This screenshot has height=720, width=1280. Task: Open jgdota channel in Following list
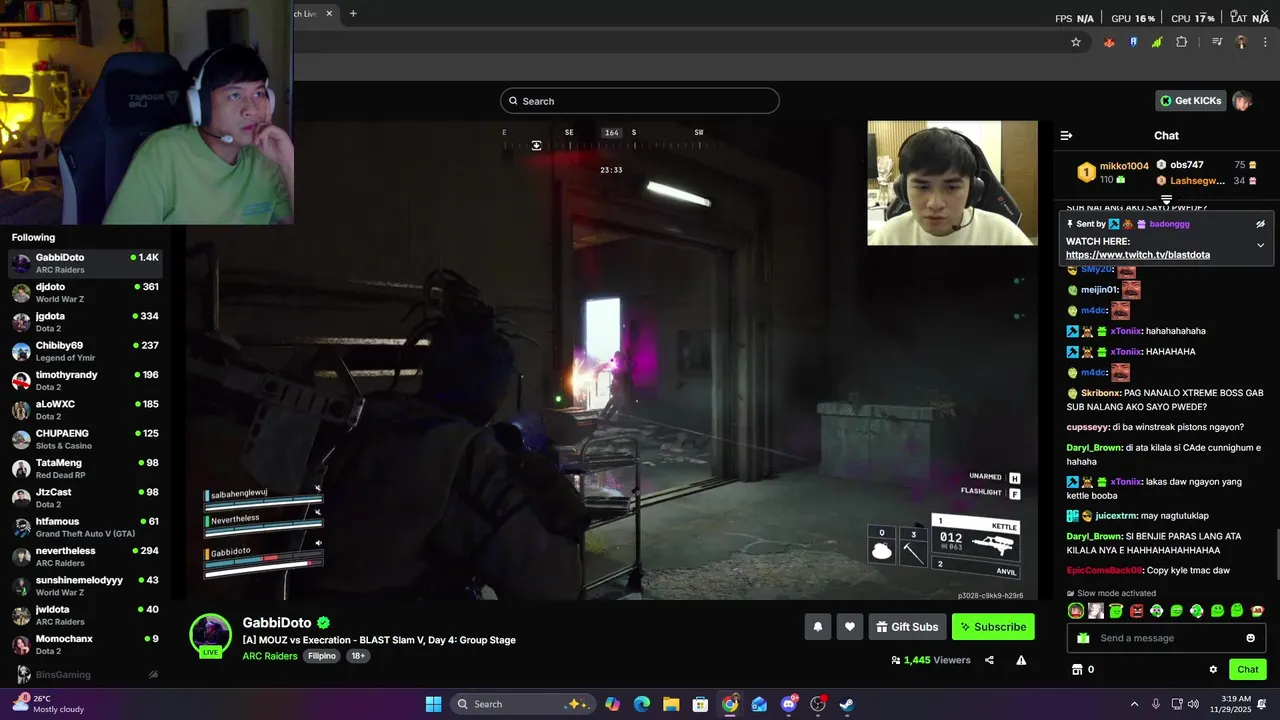85,322
